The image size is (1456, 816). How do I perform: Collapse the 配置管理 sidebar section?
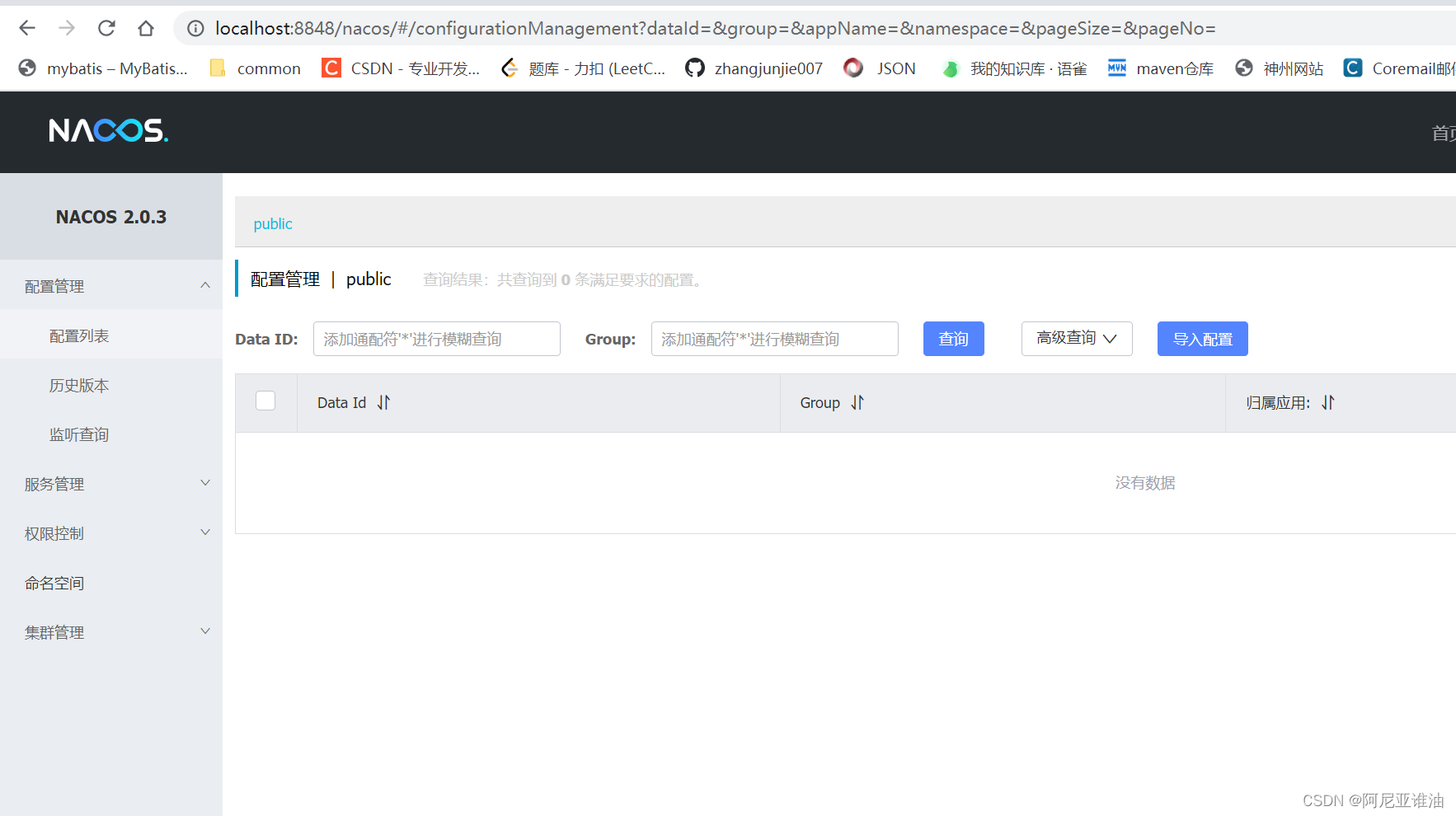click(x=111, y=286)
